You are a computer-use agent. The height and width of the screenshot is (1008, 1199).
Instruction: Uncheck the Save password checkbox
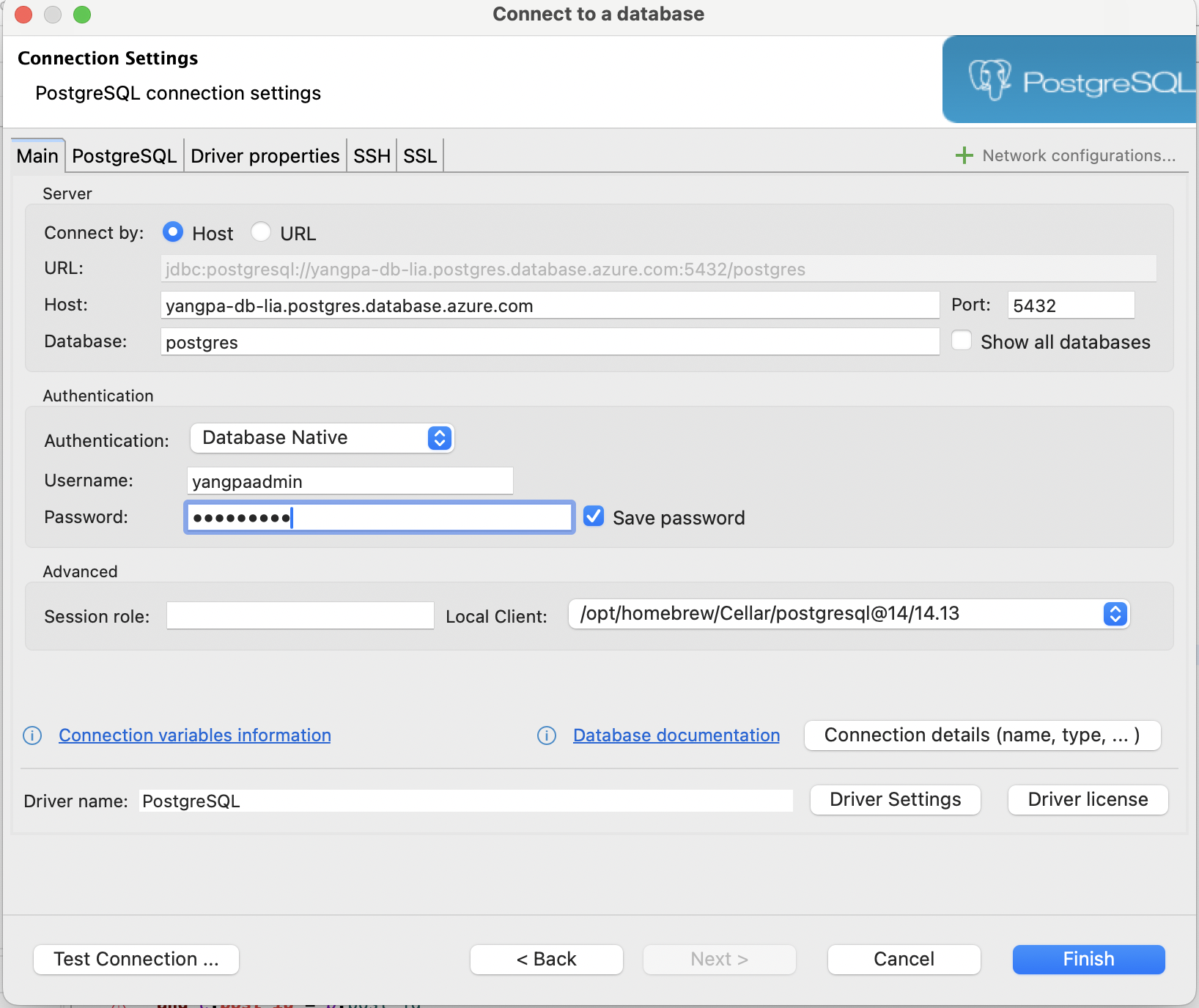(594, 516)
